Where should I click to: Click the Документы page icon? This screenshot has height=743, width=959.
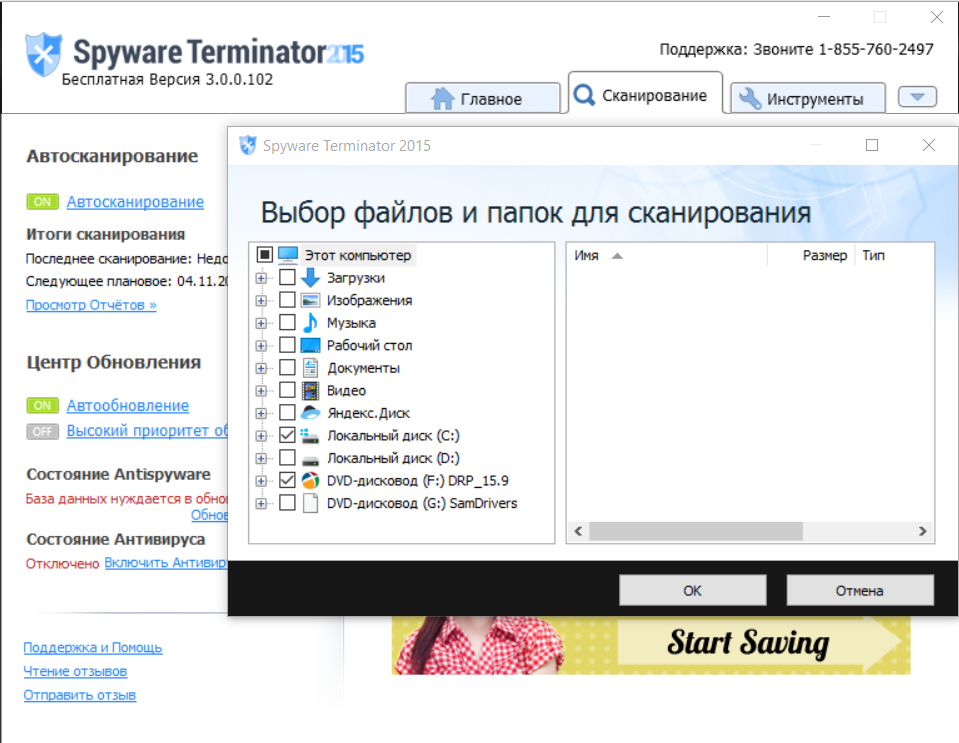(311, 368)
